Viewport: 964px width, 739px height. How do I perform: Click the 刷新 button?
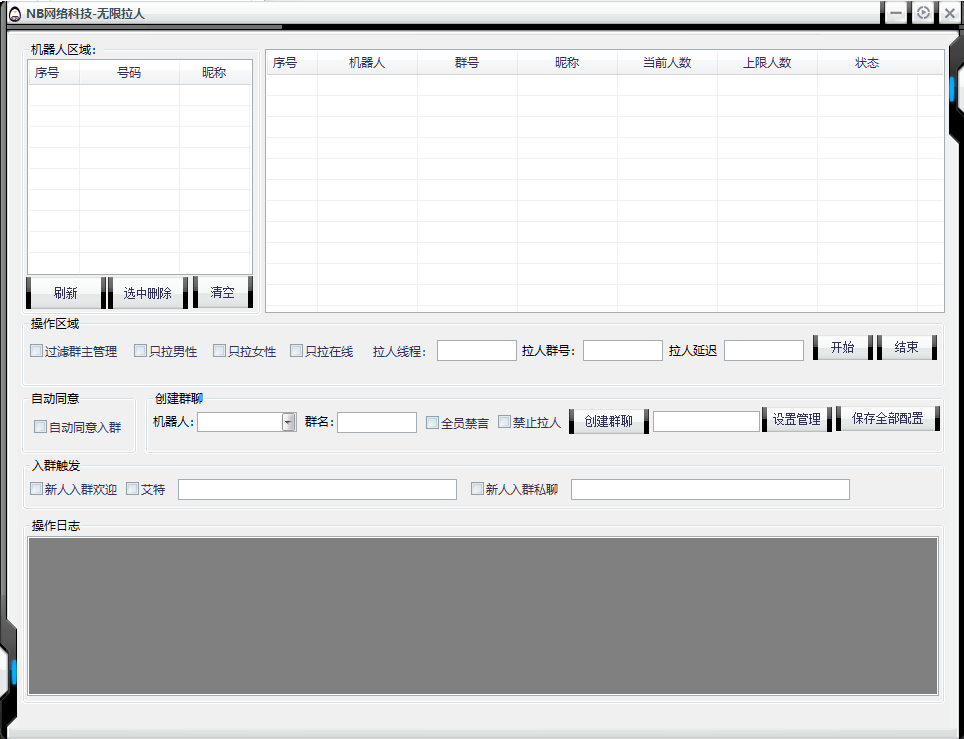(66, 293)
